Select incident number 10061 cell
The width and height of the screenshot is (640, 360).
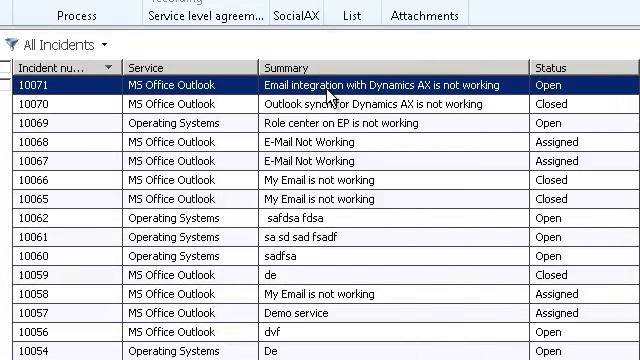(x=67, y=237)
